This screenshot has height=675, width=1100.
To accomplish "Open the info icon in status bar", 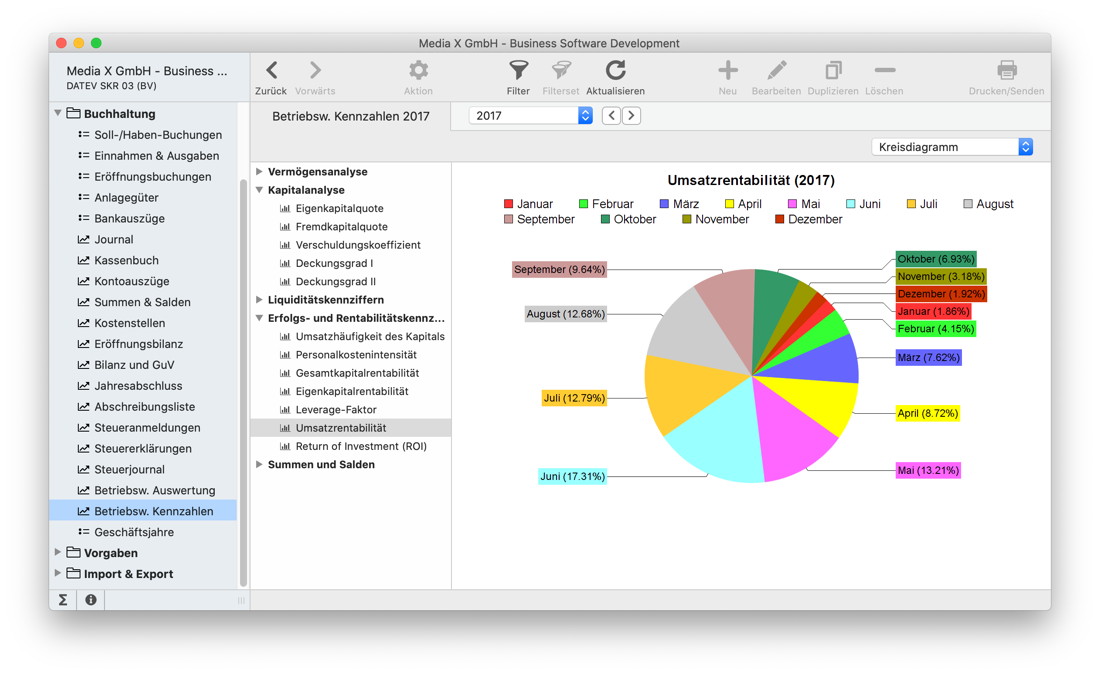I will pyautogui.click(x=91, y=600).
